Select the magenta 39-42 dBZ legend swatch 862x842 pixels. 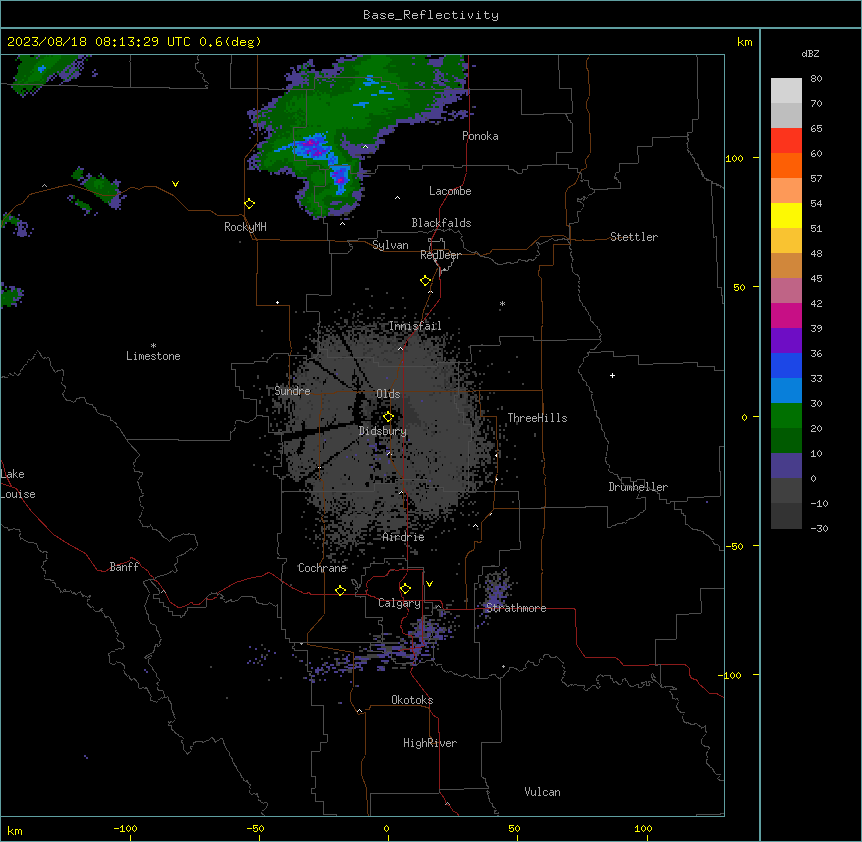pos(786,315)
